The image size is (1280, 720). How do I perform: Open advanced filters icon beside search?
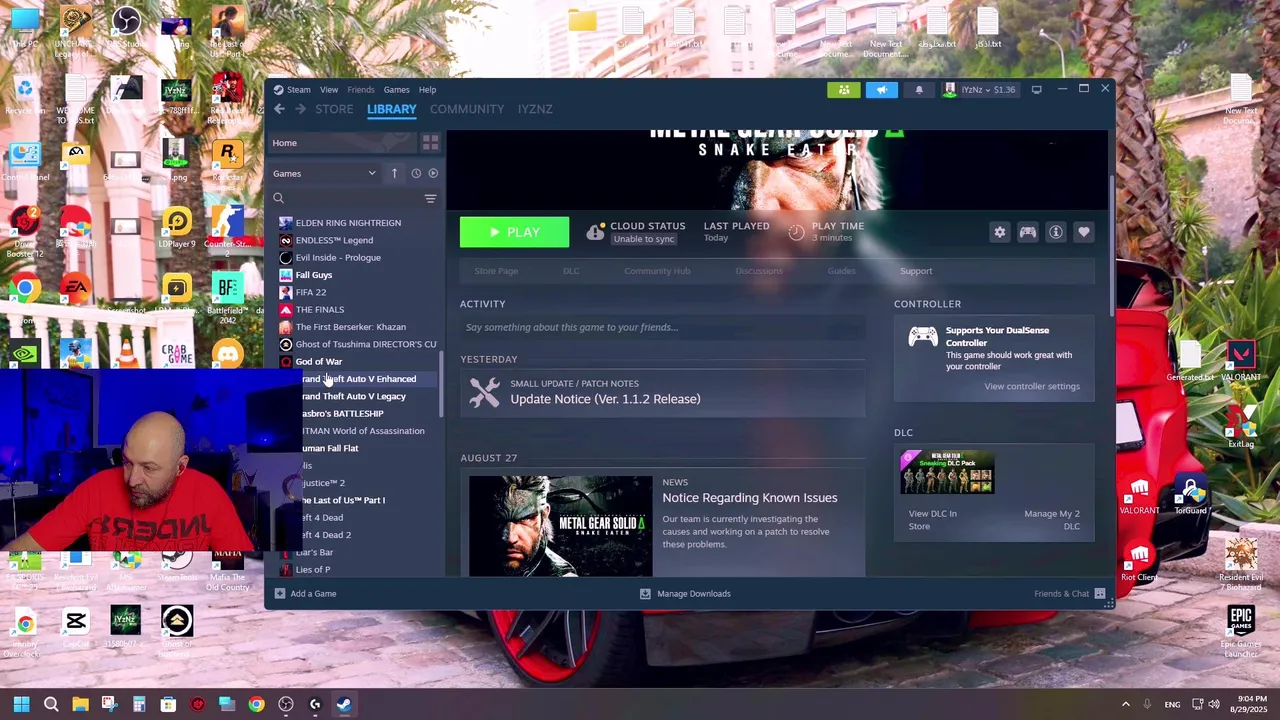pos(430,199)
